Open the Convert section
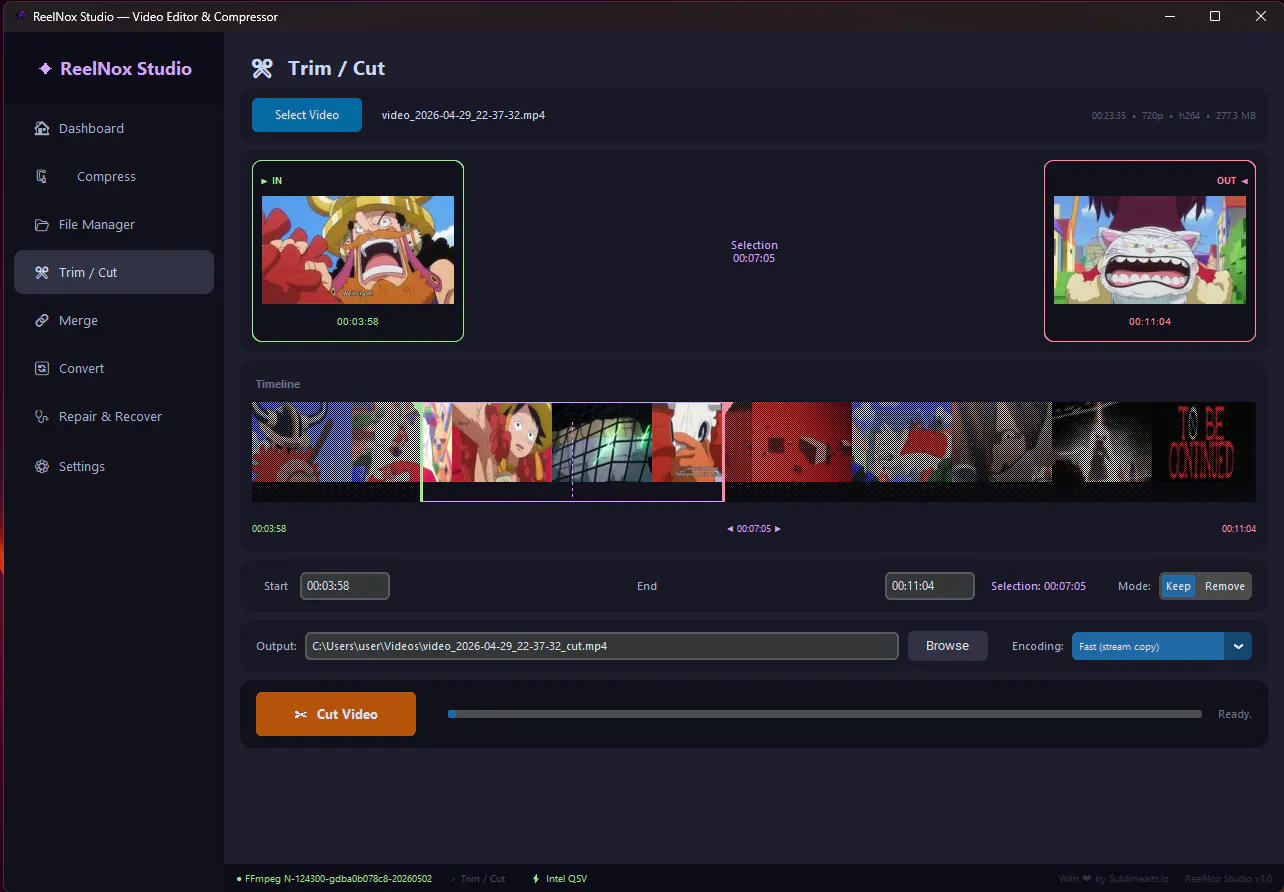The width and height of the screenshot is (1284, 892). click(114, 368)
